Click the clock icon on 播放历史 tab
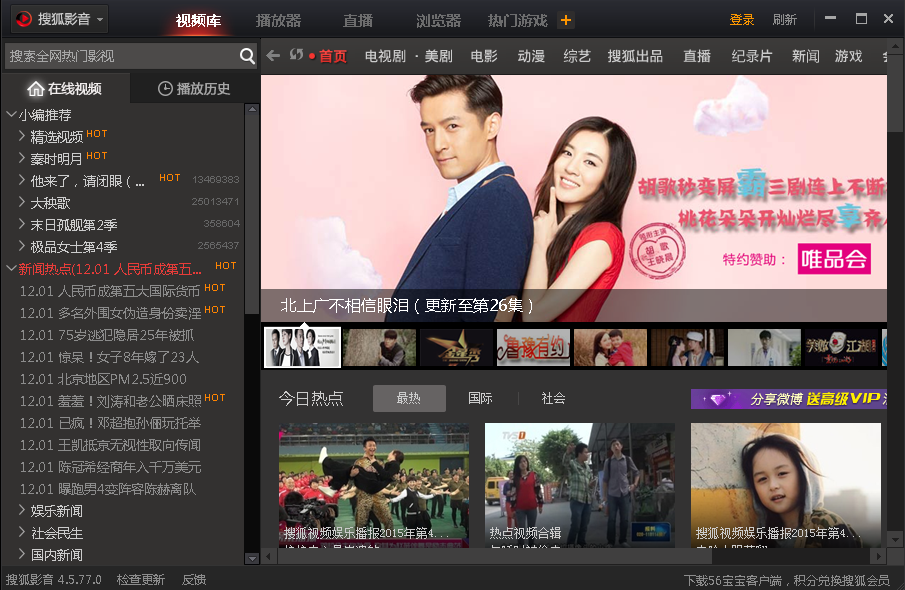905x590 pixels. click(165, 89)
